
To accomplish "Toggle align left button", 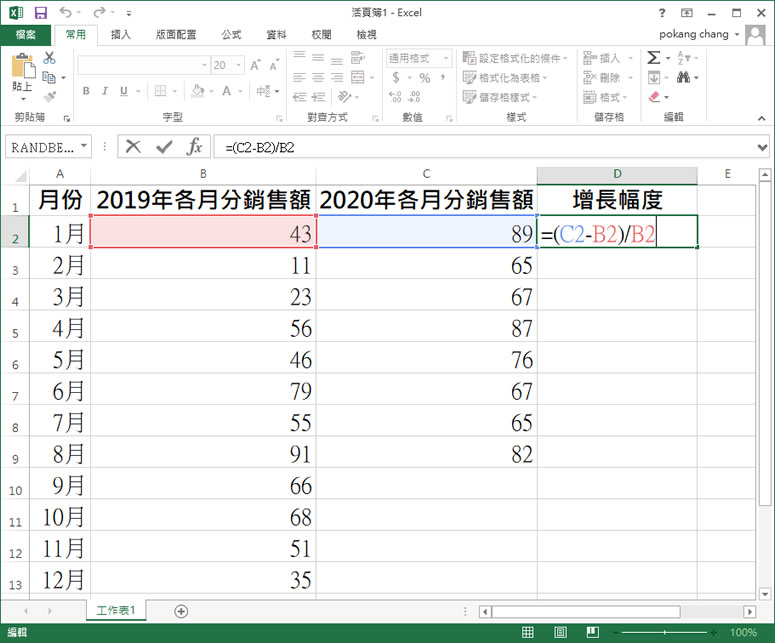I will [x=300, y=77].
